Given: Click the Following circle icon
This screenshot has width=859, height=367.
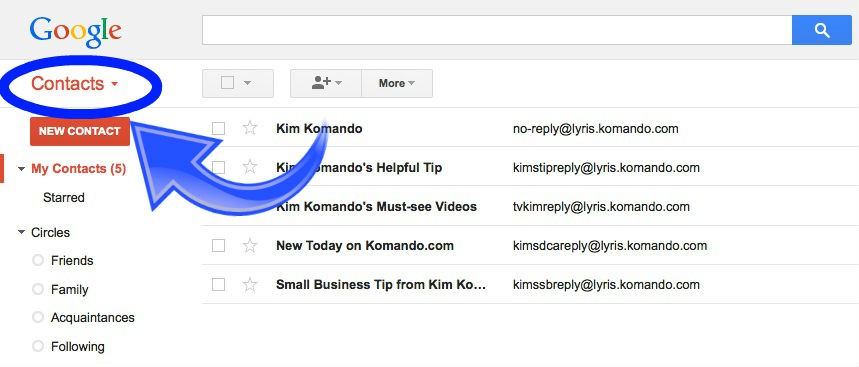Looking at the screenshot, I should click(x=38, y=346).
